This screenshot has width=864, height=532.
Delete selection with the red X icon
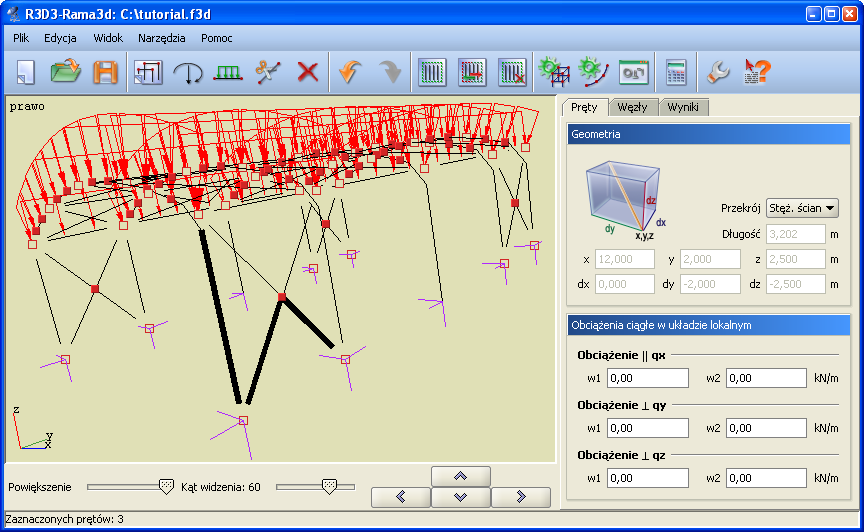click(307, 72)
